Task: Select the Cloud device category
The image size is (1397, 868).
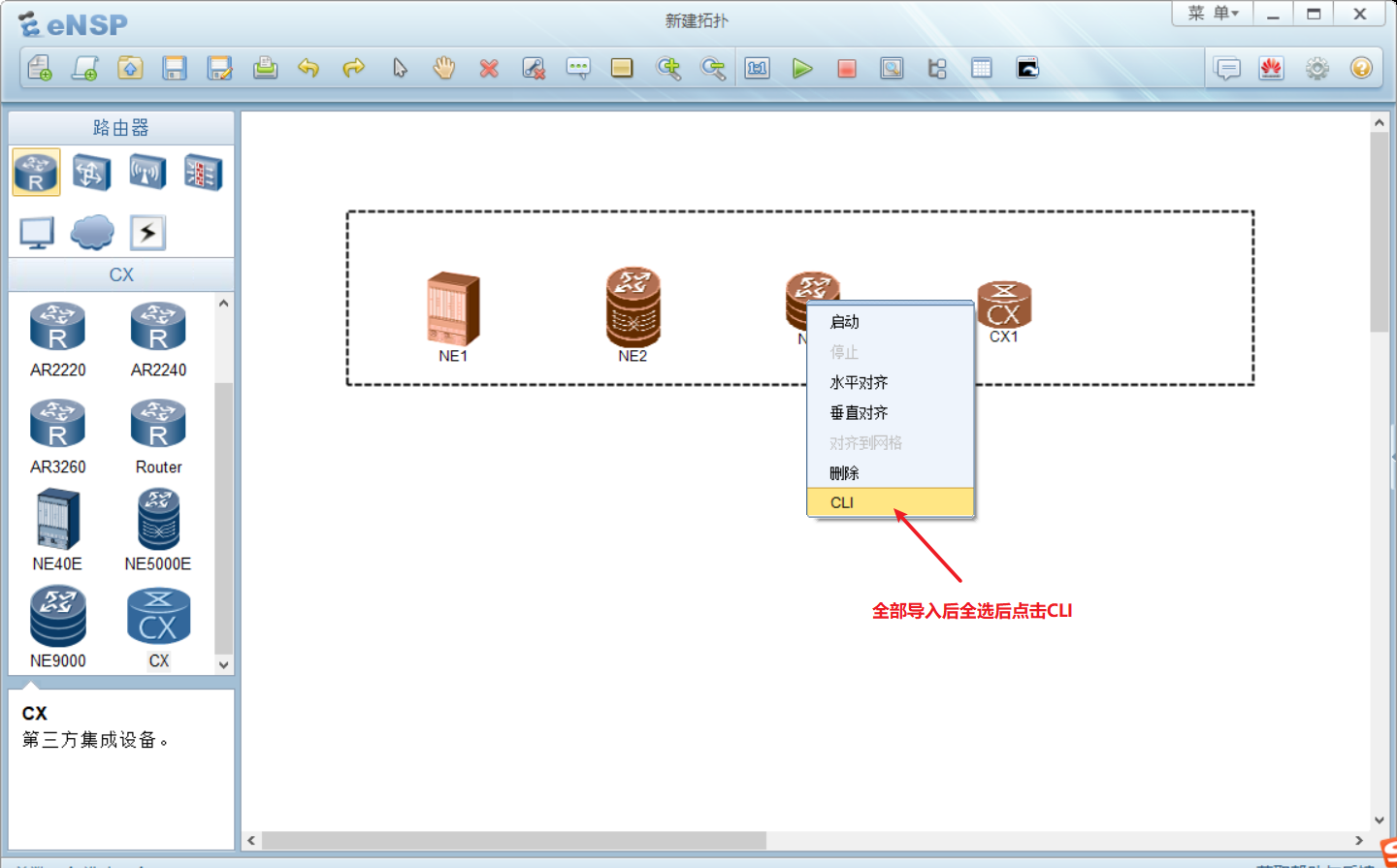Action: tap(92, 233)
